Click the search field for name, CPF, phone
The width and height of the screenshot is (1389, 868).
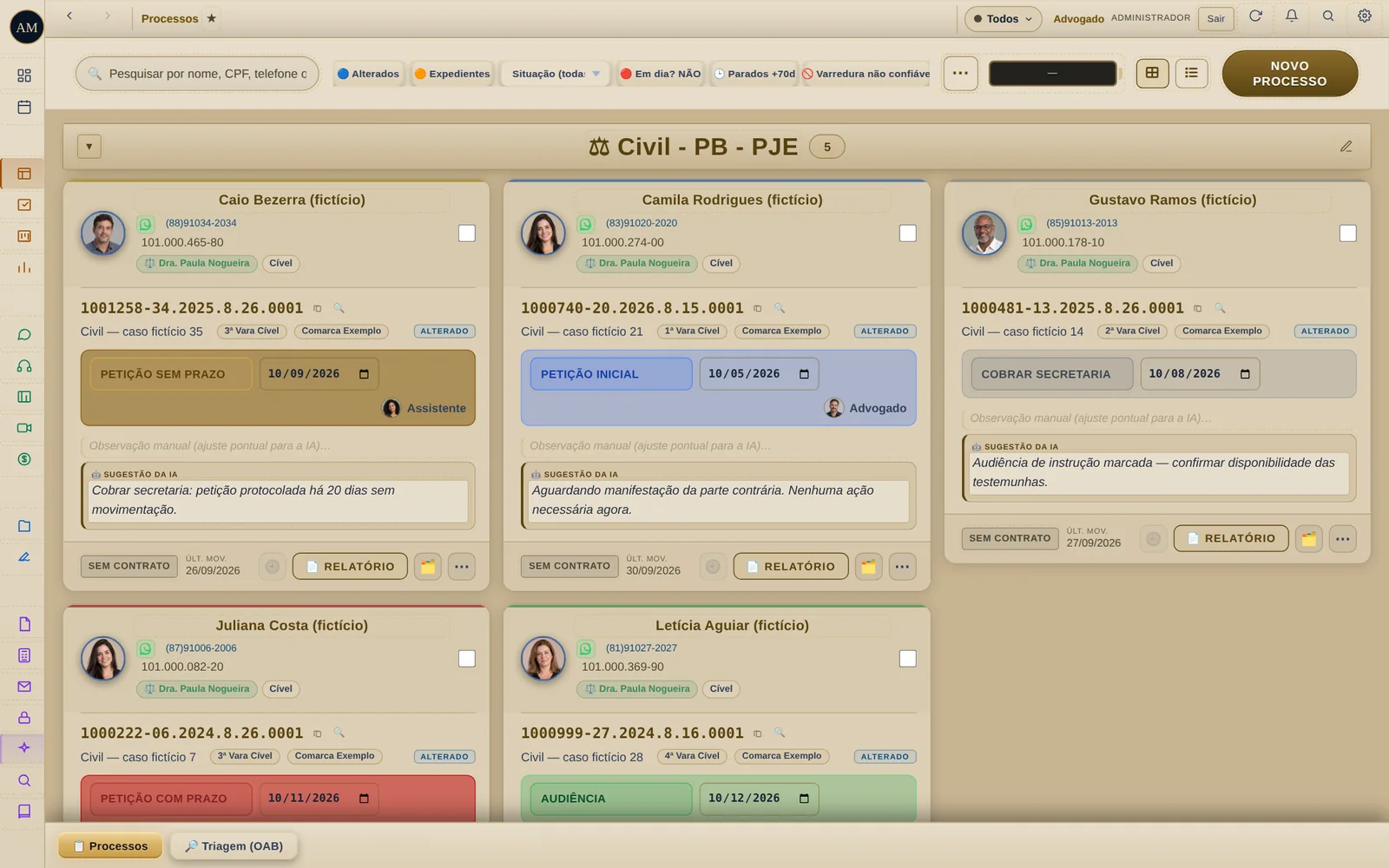click(198, 74)
